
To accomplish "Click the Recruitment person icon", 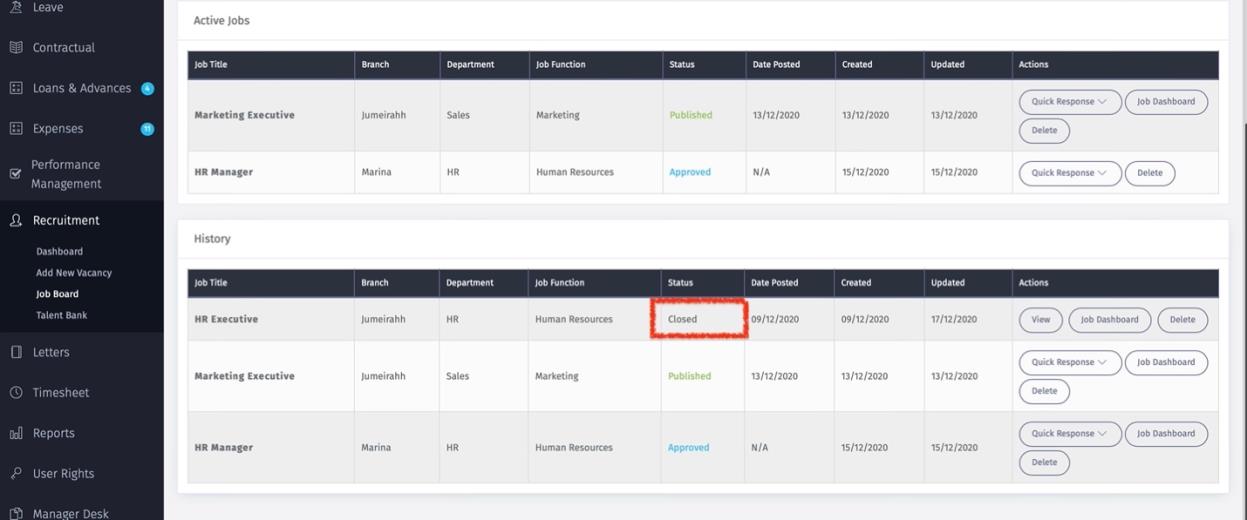I will tap(16, 221).
